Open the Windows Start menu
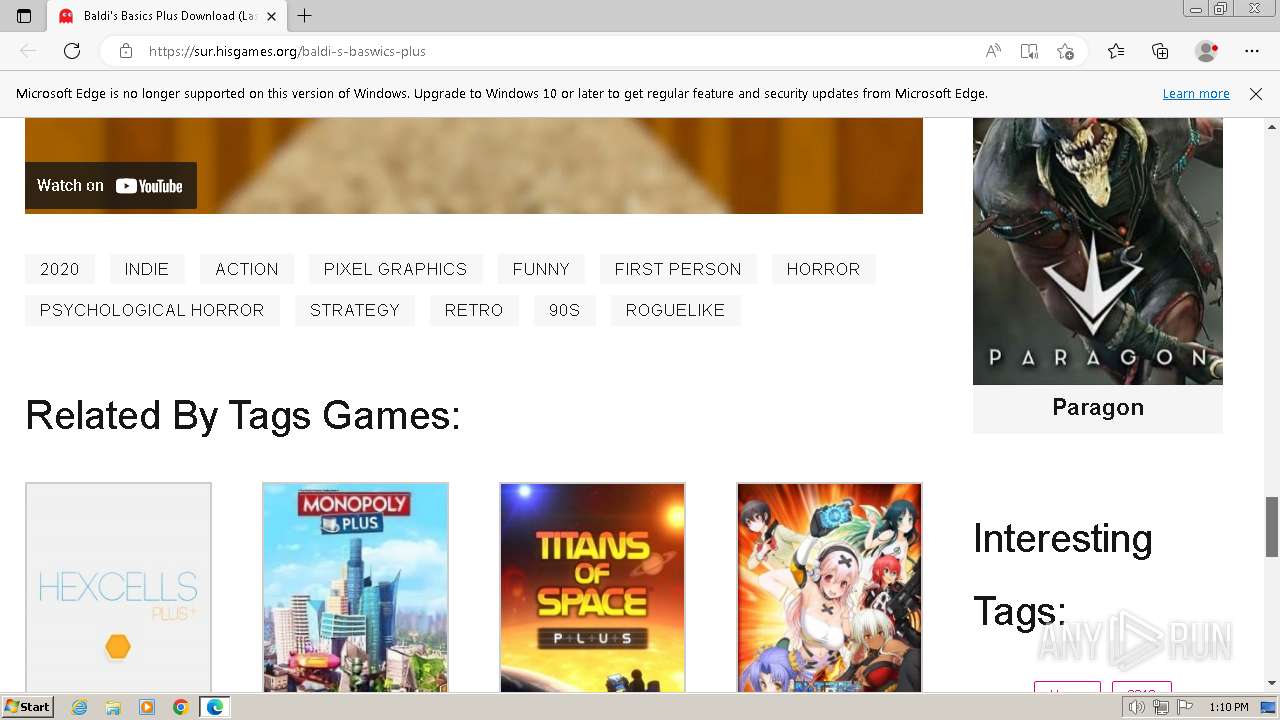The width and height of the screenshot is (1280, 720). (27, 707)
